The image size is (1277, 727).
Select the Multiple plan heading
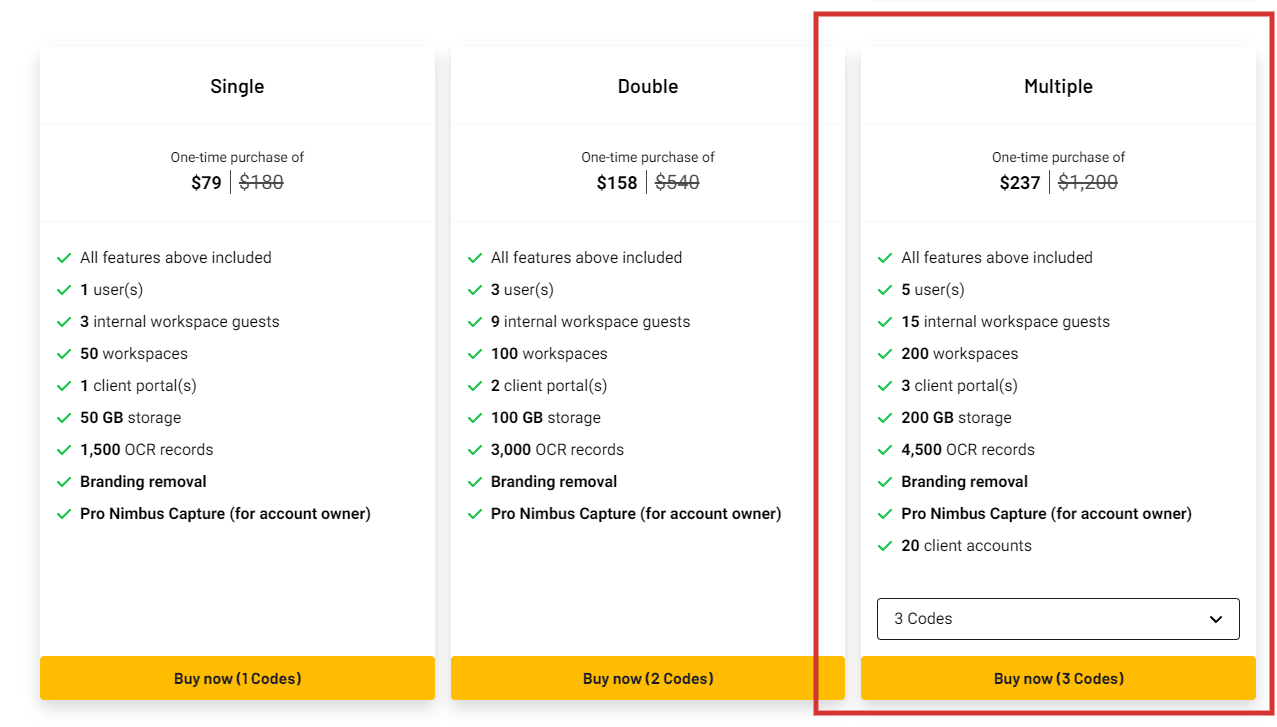[1058, 86]
